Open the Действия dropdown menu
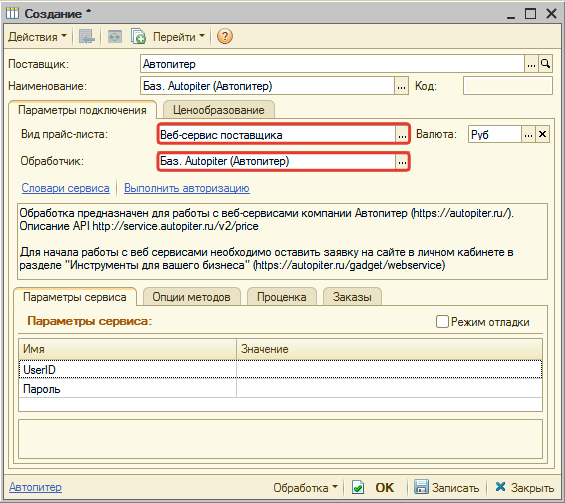This screenshot has width=565, height=503. pos(37,37)
